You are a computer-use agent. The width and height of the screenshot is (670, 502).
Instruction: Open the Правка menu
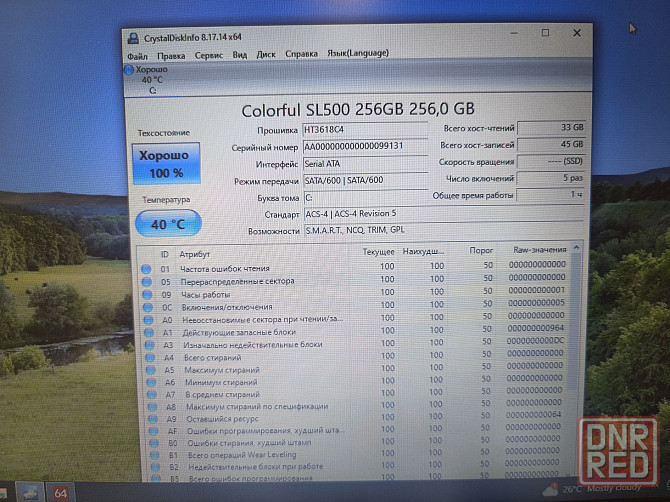(x=171, y=56)
